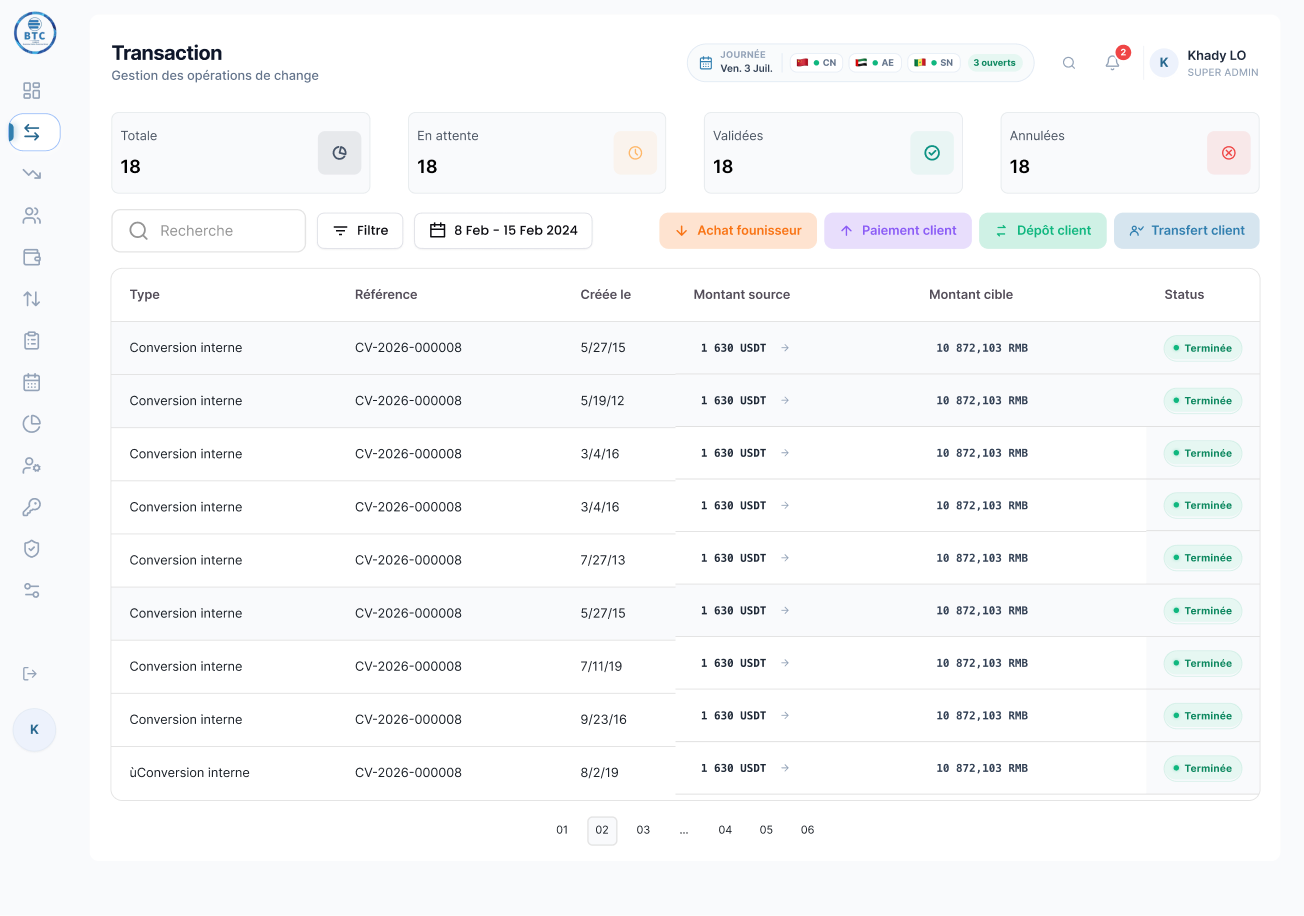
Task: Click the logout icon in sidebar
Action: (30, 674)
